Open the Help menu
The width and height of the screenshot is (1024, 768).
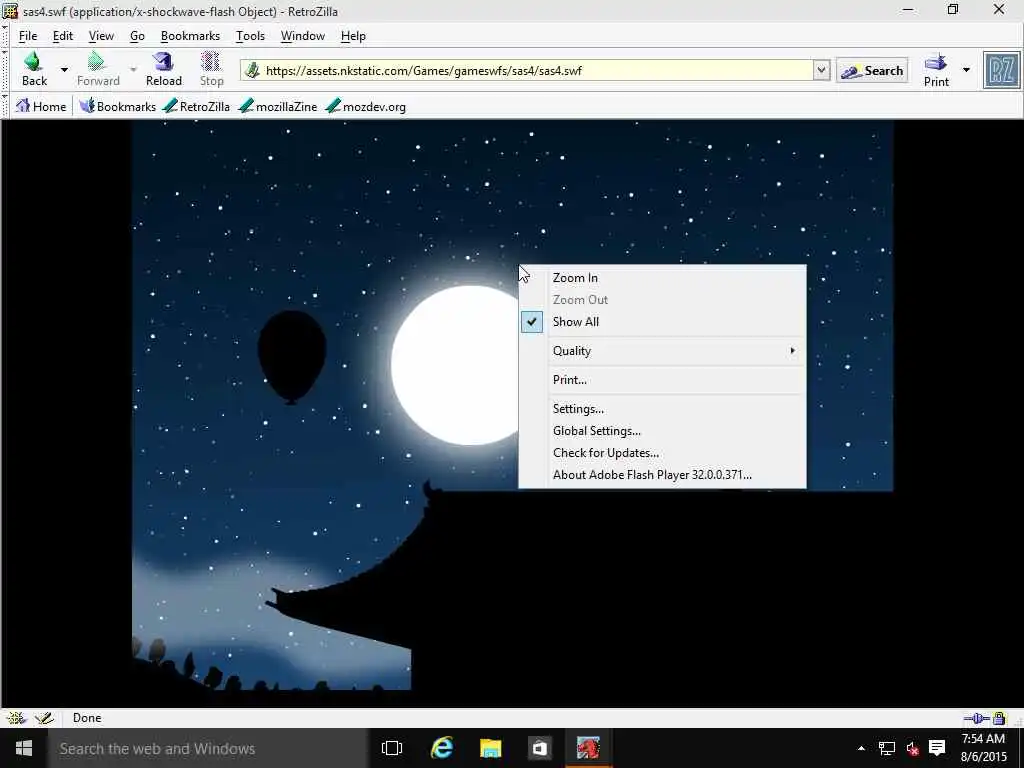353,36
